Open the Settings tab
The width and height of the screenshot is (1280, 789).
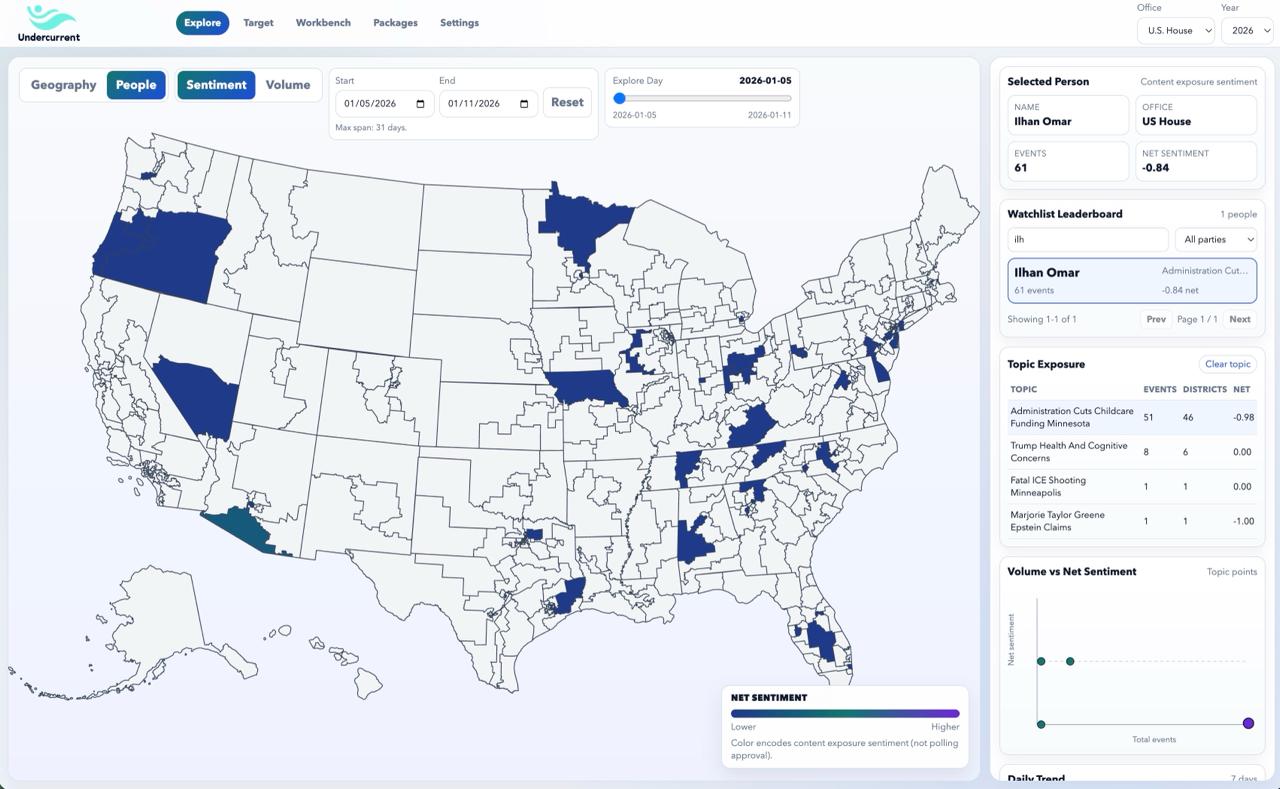(x=459, y=22)
